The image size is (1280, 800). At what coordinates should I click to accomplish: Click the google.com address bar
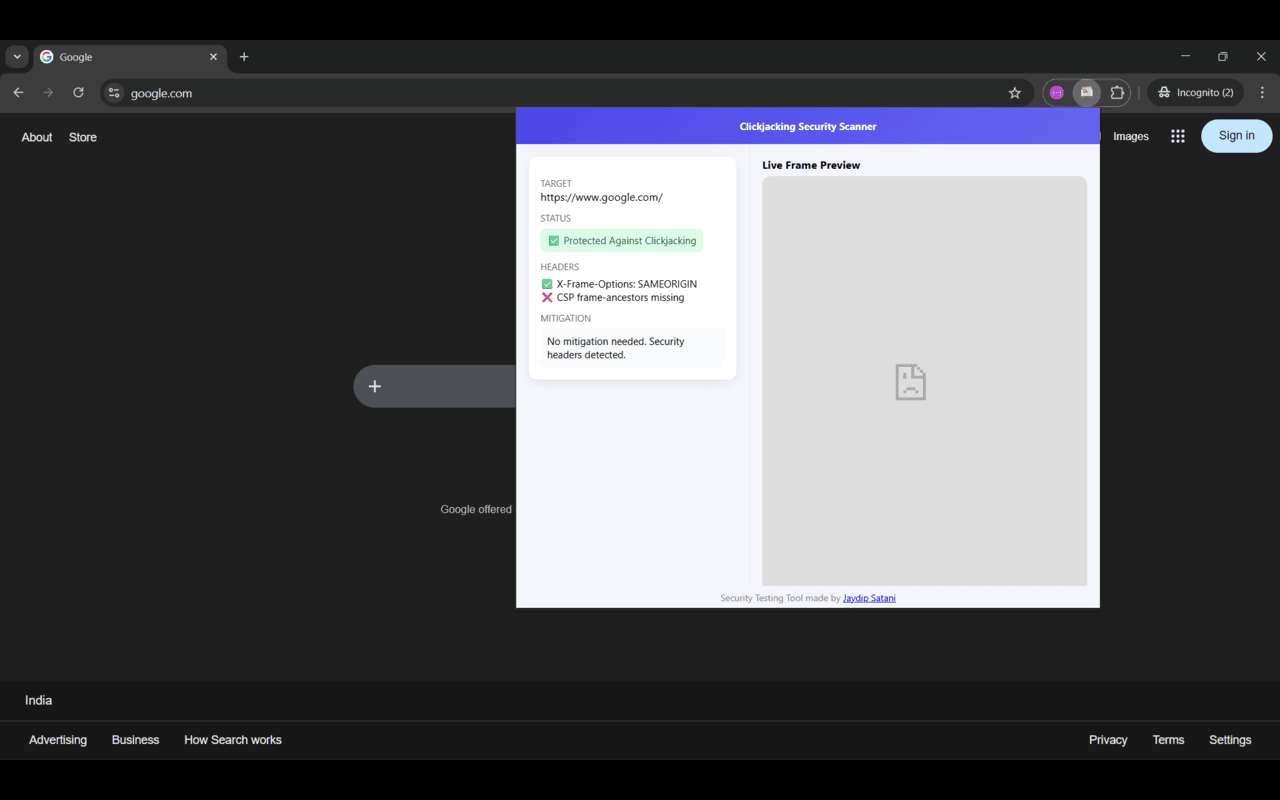tap(565, 93)
